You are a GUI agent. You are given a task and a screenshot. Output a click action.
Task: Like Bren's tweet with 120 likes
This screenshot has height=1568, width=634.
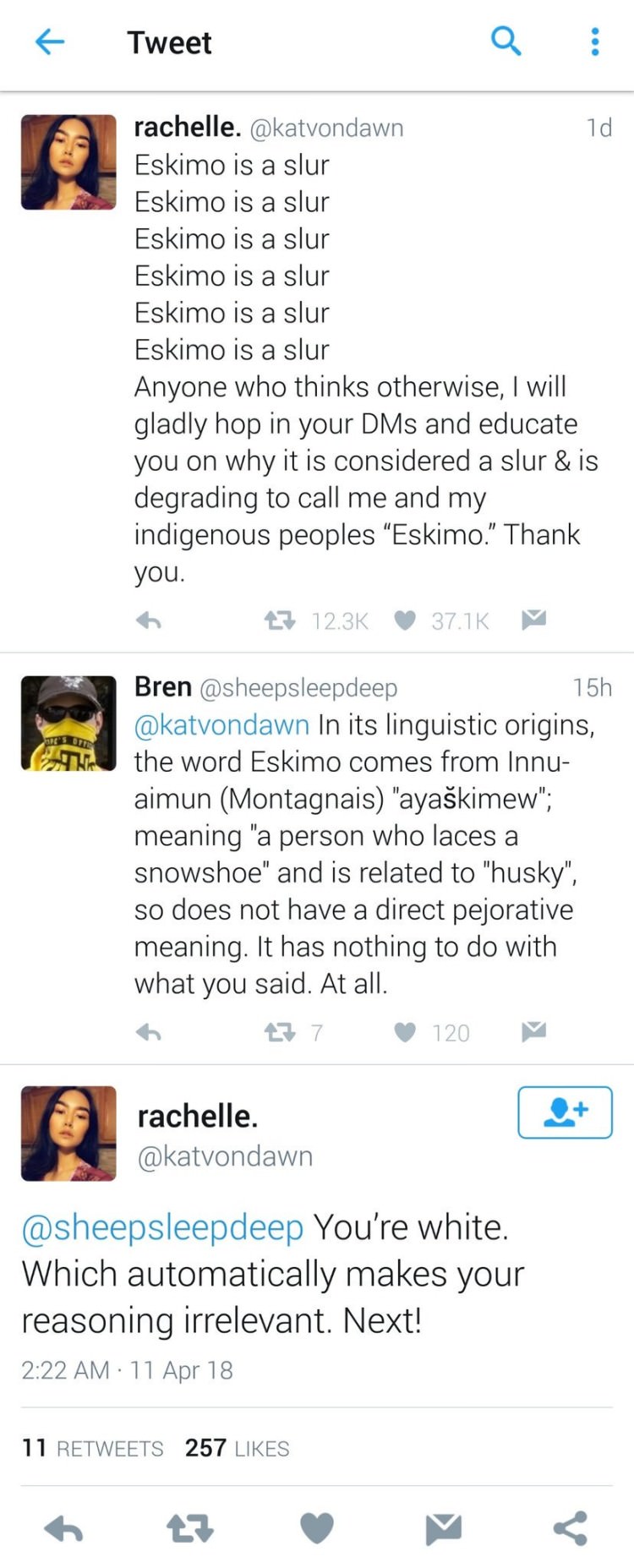pyautogui.click(x=405, y=1032)
